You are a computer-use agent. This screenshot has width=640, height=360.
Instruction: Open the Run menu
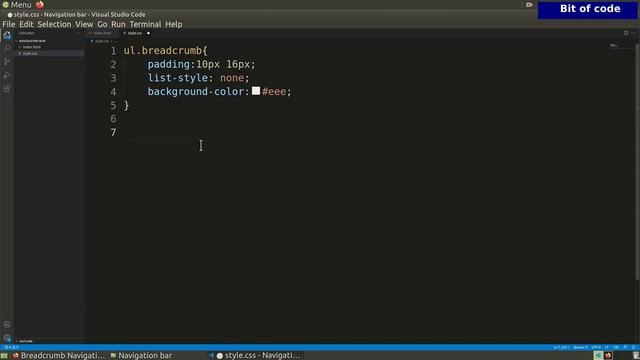tap(118, 24)
